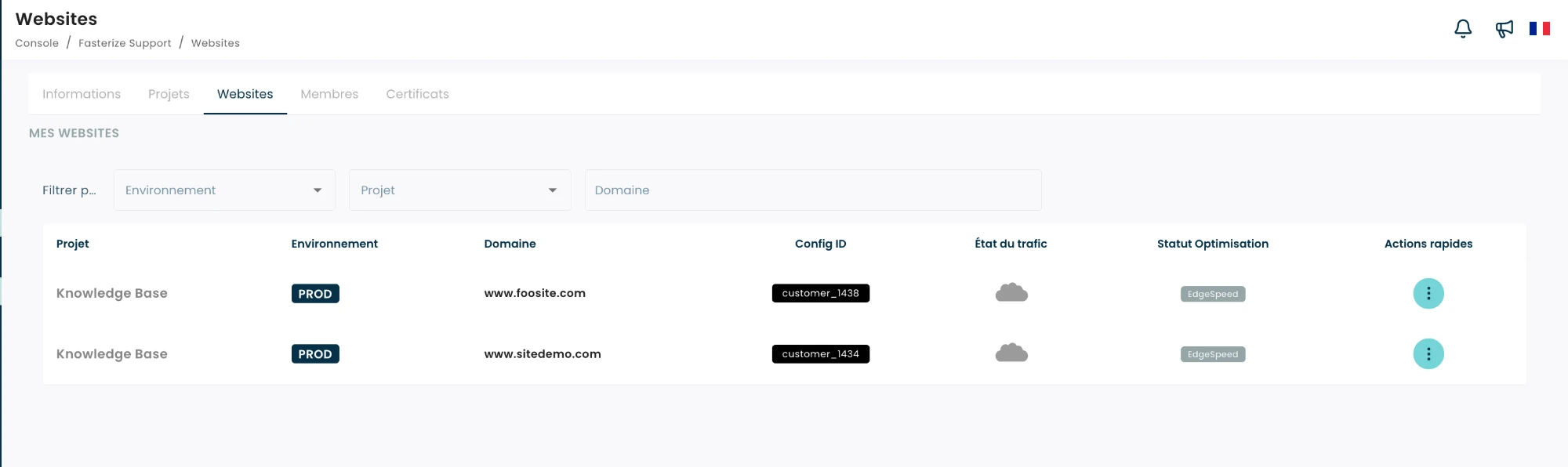Switch to the Informations tab
The height and width of the screenshot is (467, 1568).
coord(82,94)
